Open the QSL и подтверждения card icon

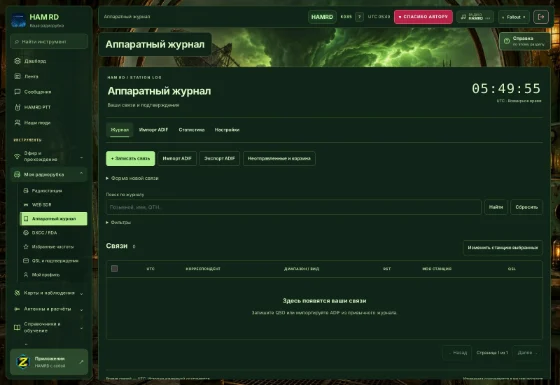coord(26,261)
